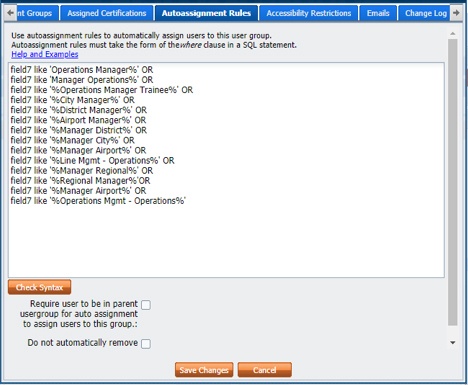
Task: Click the scrollbar down arrow
Action: tap(453, 342)
